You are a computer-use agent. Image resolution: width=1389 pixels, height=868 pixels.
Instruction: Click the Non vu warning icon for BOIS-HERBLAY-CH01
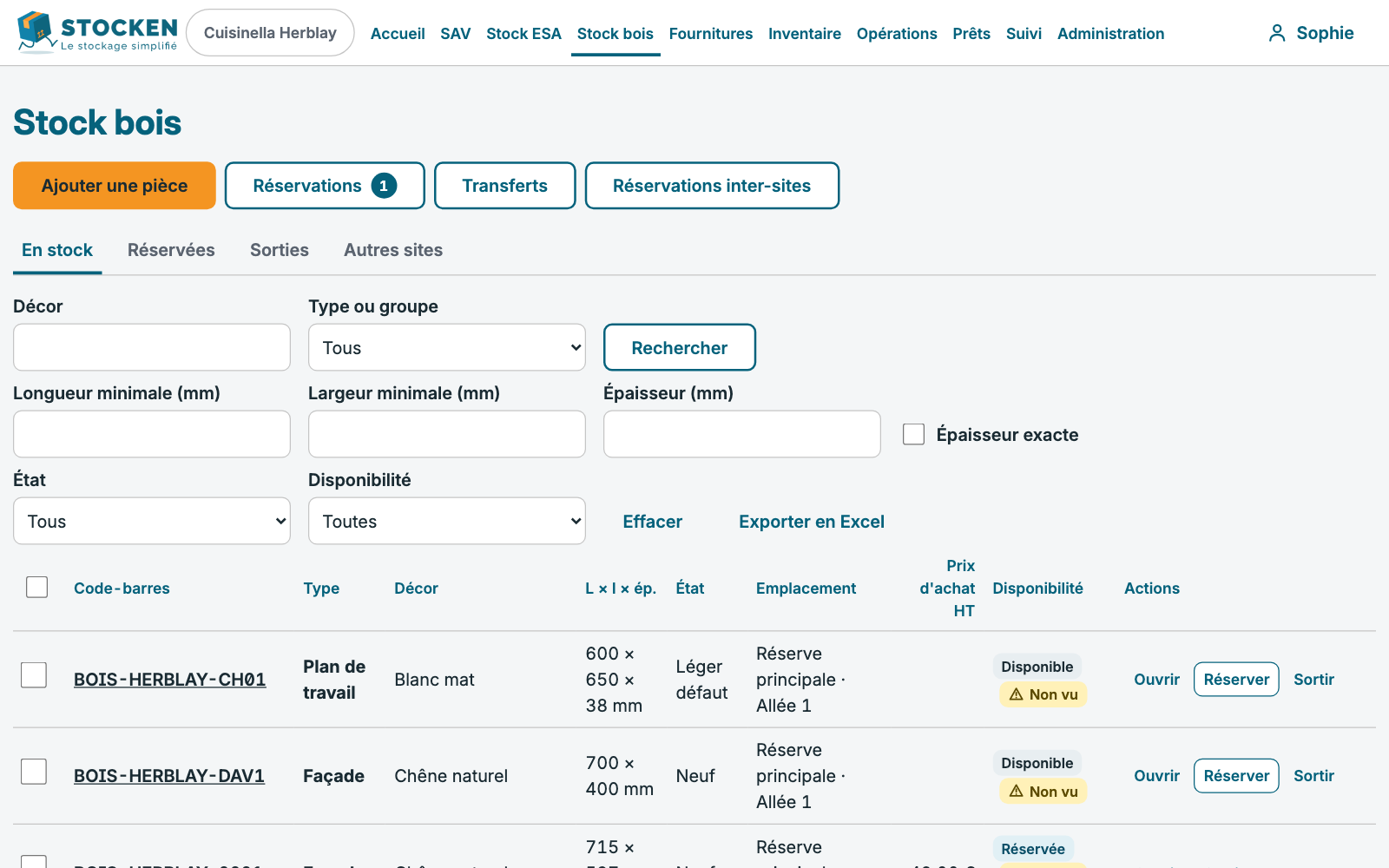click(x=1016, y=694)
